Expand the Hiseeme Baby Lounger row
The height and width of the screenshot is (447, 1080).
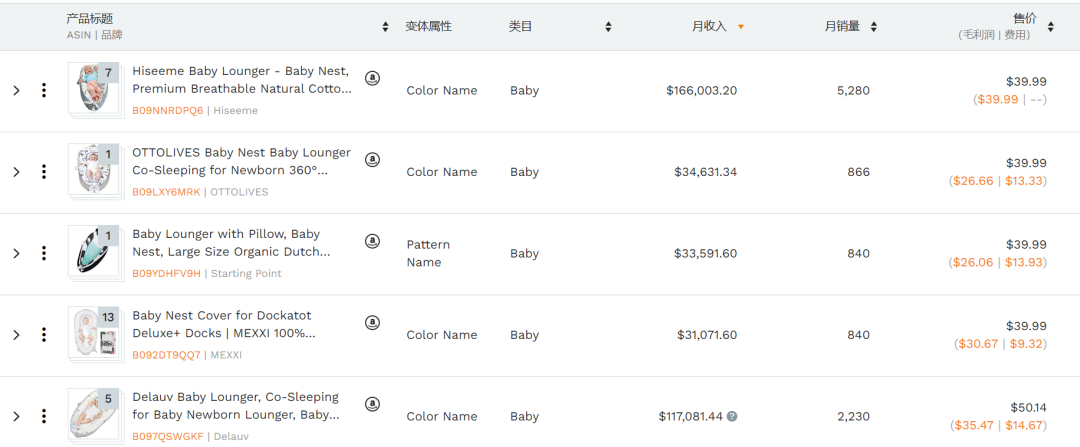[17, 90]
